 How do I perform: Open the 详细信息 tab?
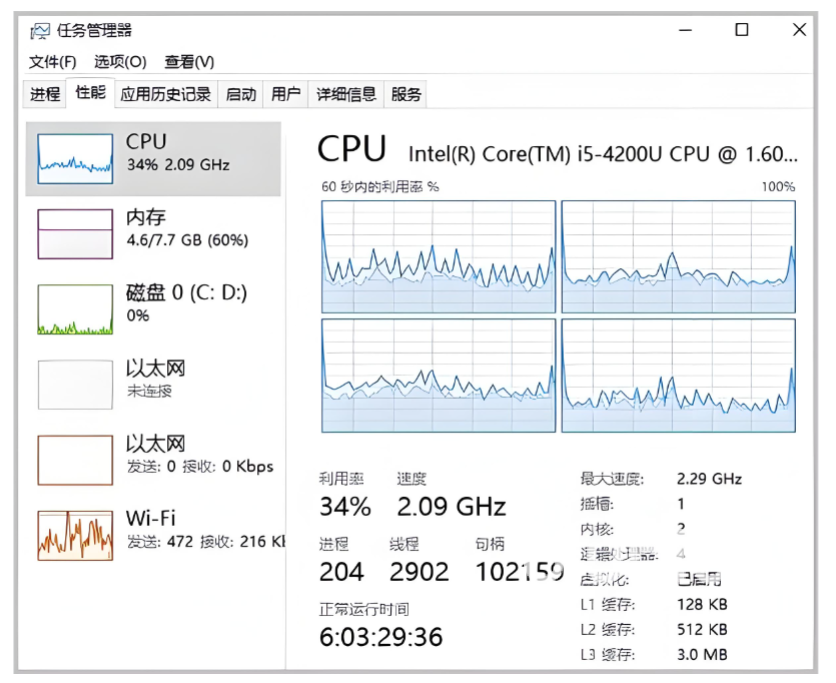tap(346, 95)
